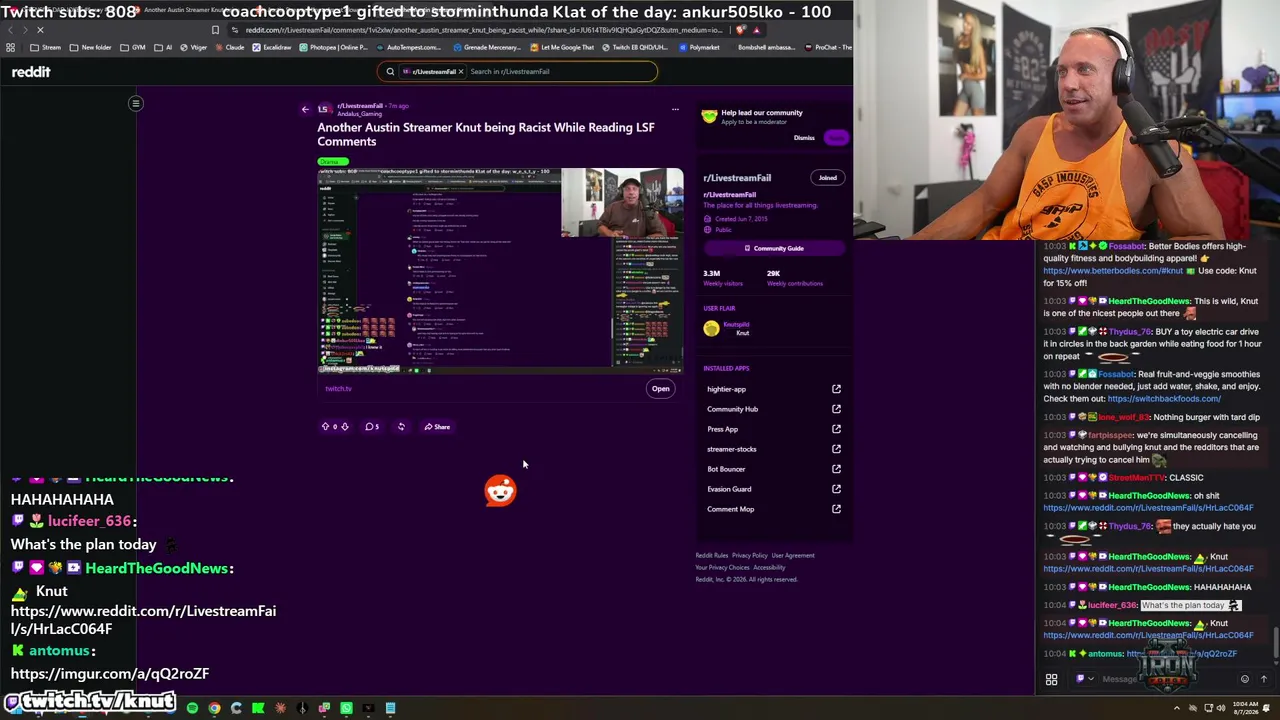
Task: Open the Reddit Rules footer link
Action: tap(712, 556)
